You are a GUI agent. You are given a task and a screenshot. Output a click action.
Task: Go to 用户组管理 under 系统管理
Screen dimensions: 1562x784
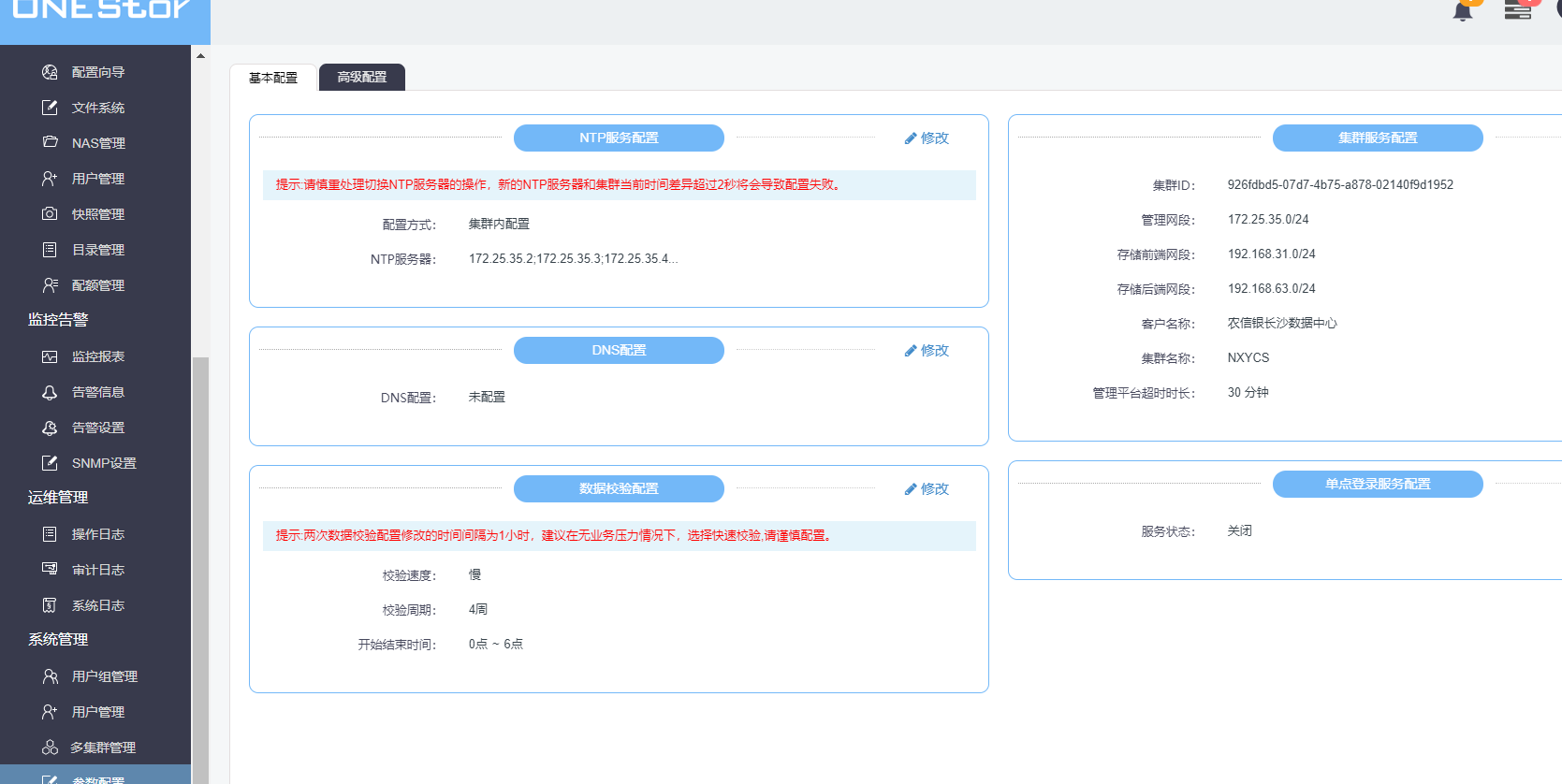pyautogui.click(x=104, y=676)
